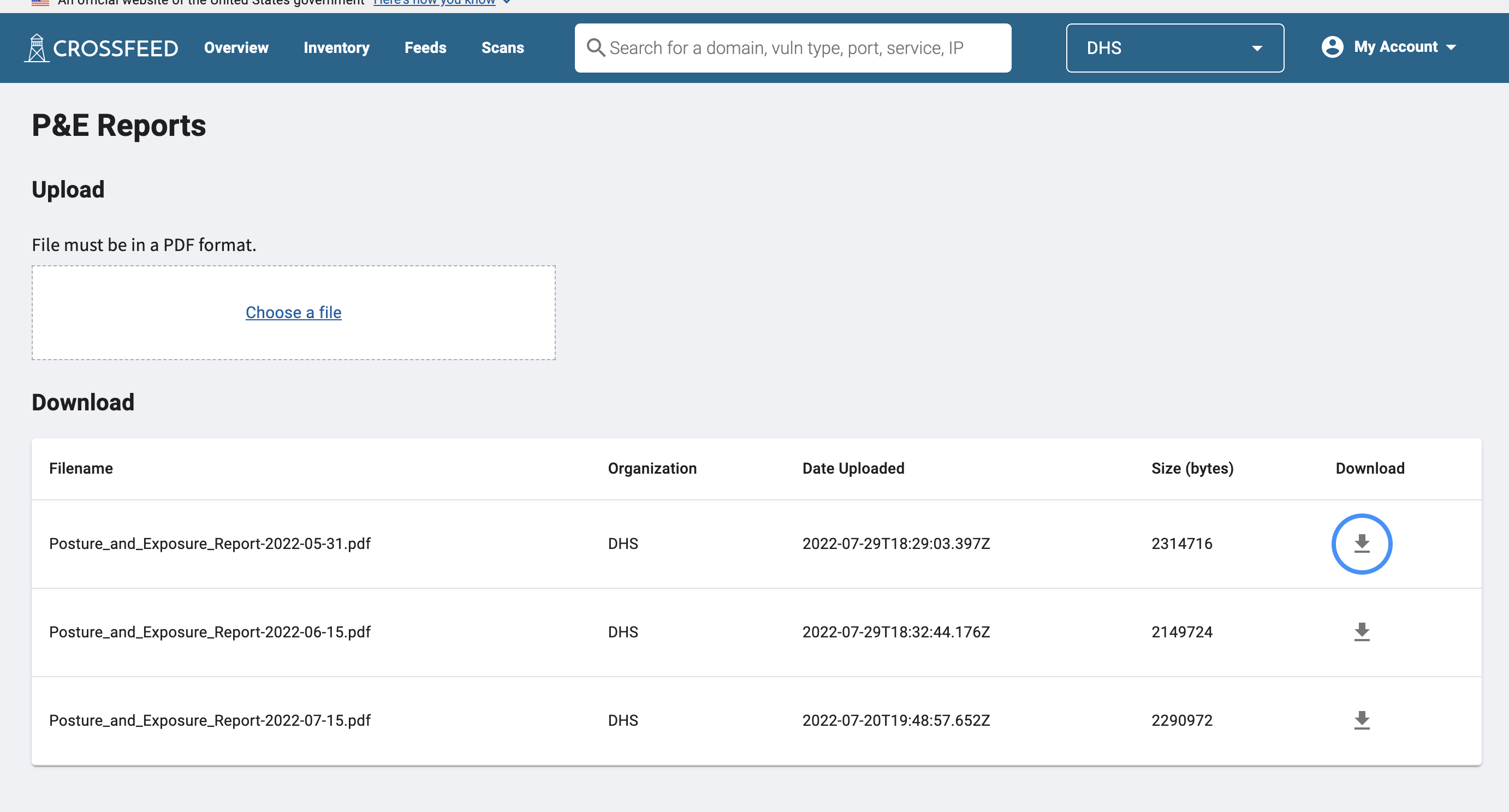Focus the domain search input field
The height and width of the screenshot is (812, 1509).
tap(803, 48)
